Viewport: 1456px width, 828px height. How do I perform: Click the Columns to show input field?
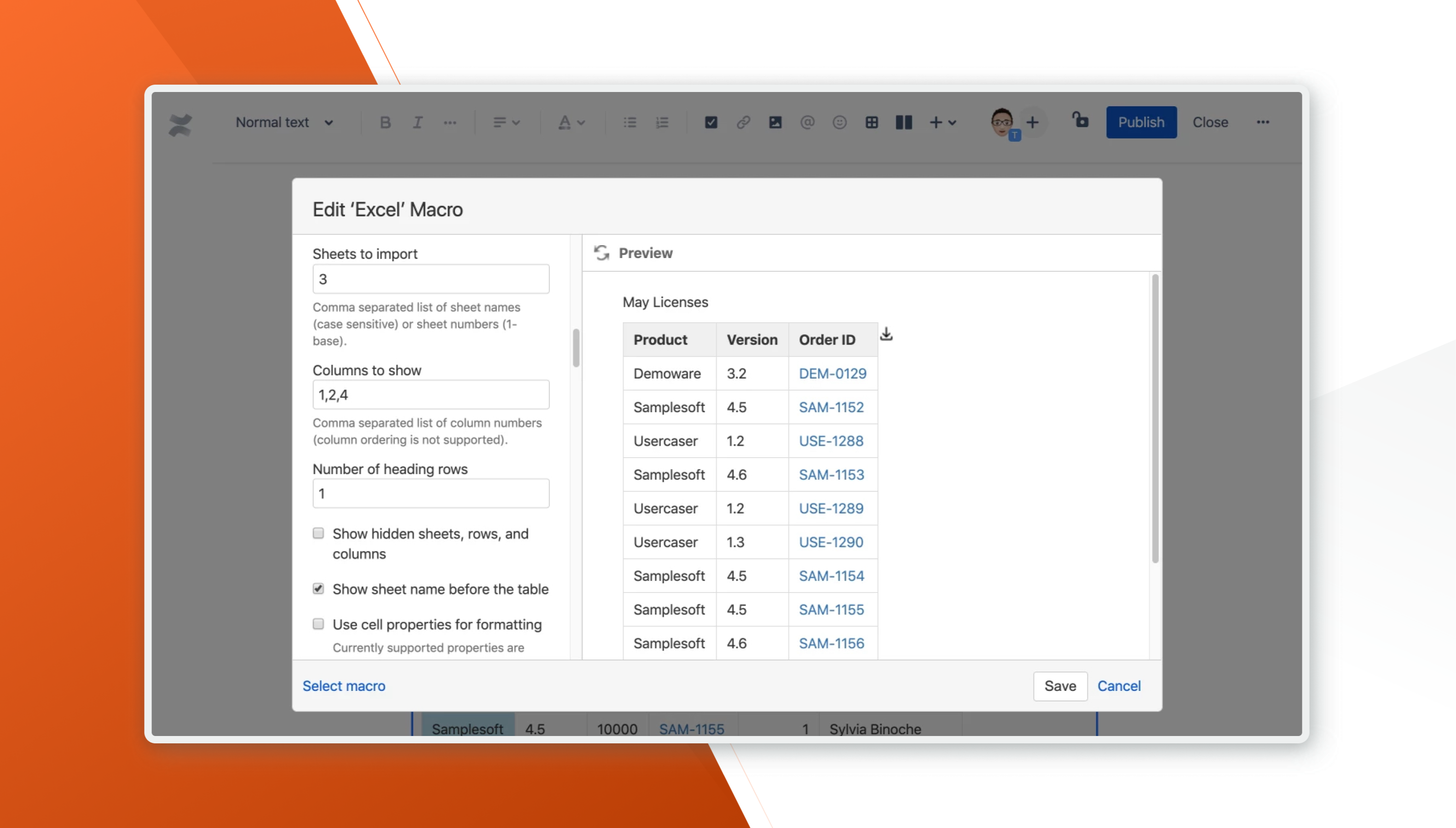point(431,395)
